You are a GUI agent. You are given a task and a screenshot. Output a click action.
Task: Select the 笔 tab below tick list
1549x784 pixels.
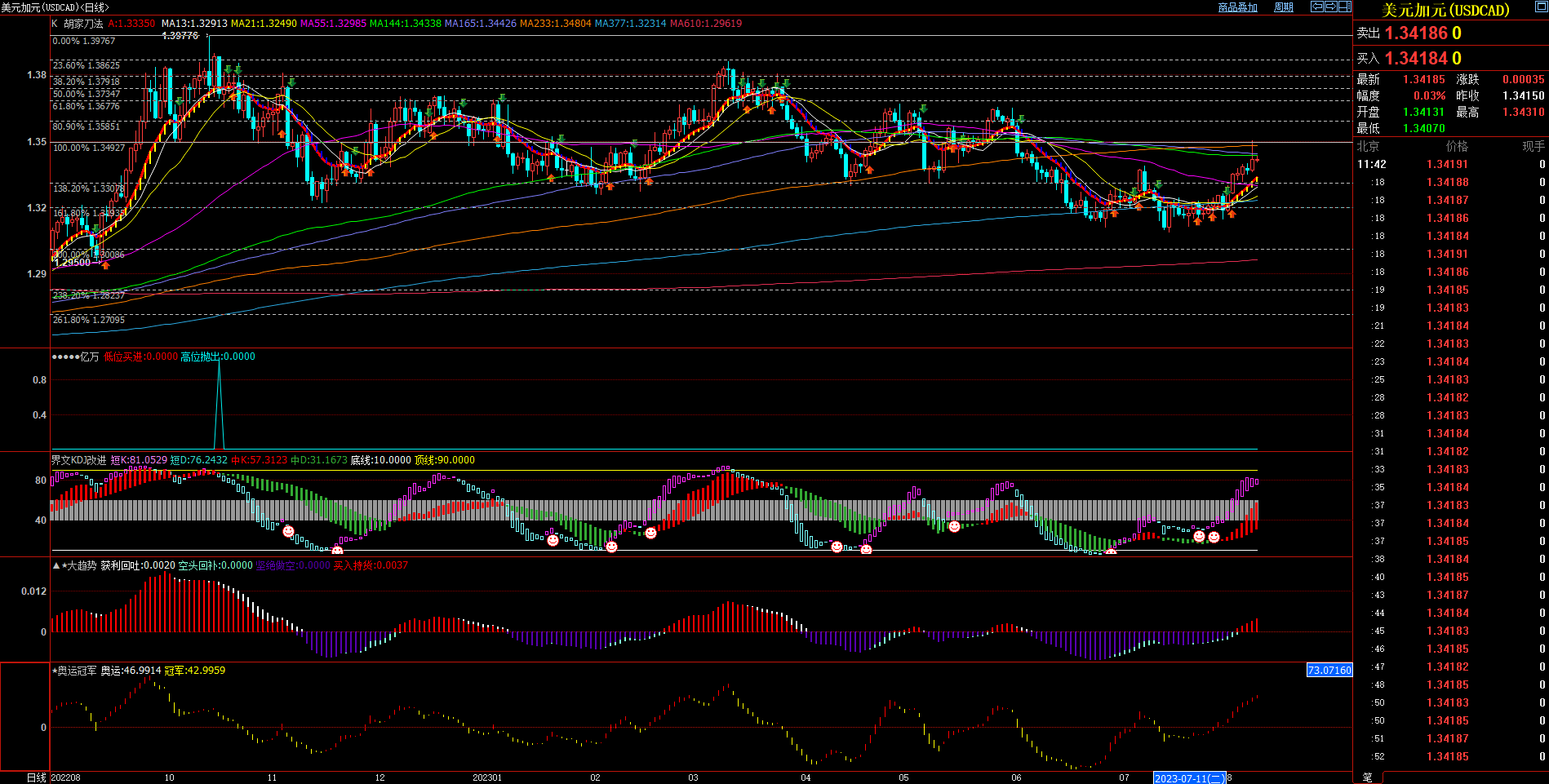click(x=1367, y=777)
